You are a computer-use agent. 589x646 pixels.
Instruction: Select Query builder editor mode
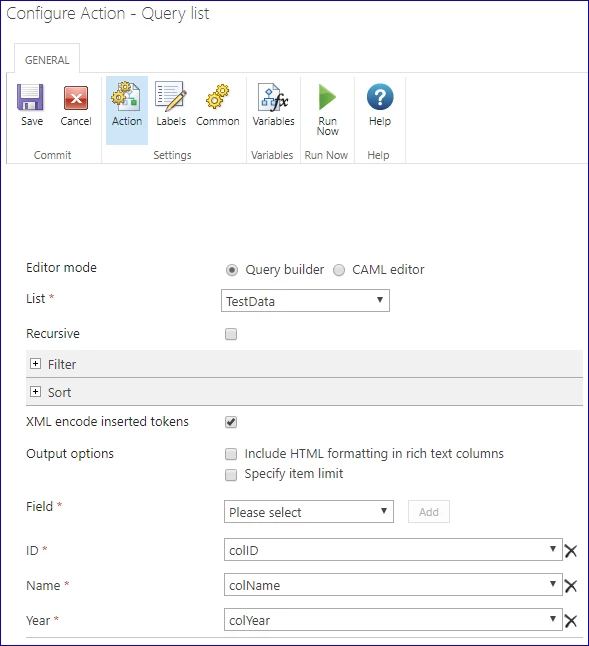coord(232,270)
